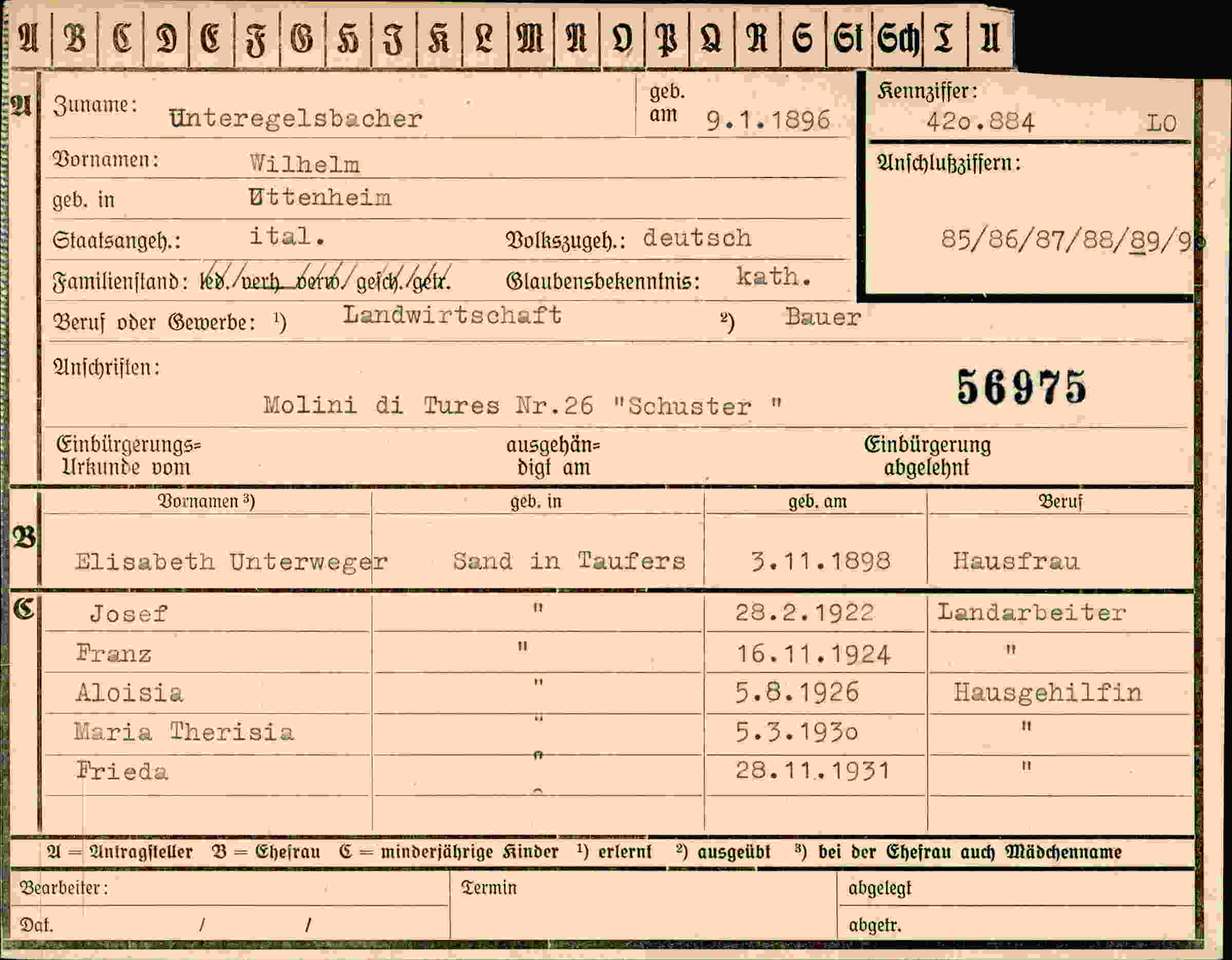The image size is (1232, 960).
Task: Click the birth date "16.11.1924"
Action: [x=813, y=654]
